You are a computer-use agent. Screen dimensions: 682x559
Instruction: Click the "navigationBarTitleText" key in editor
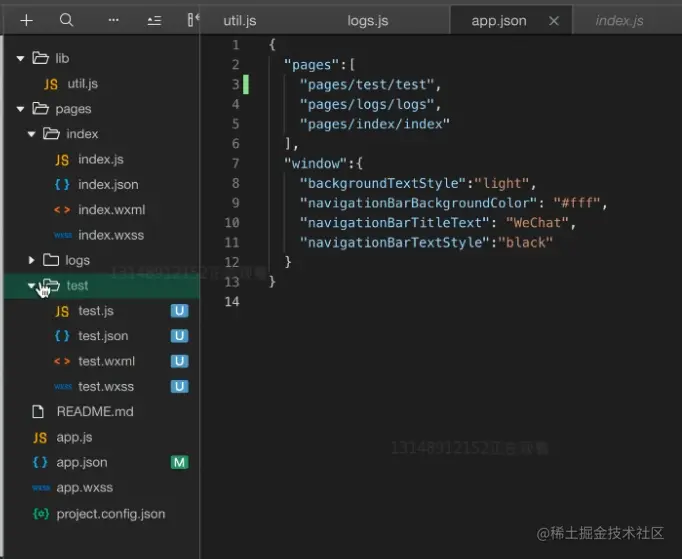pyautogui.click(x=395, y=223)
